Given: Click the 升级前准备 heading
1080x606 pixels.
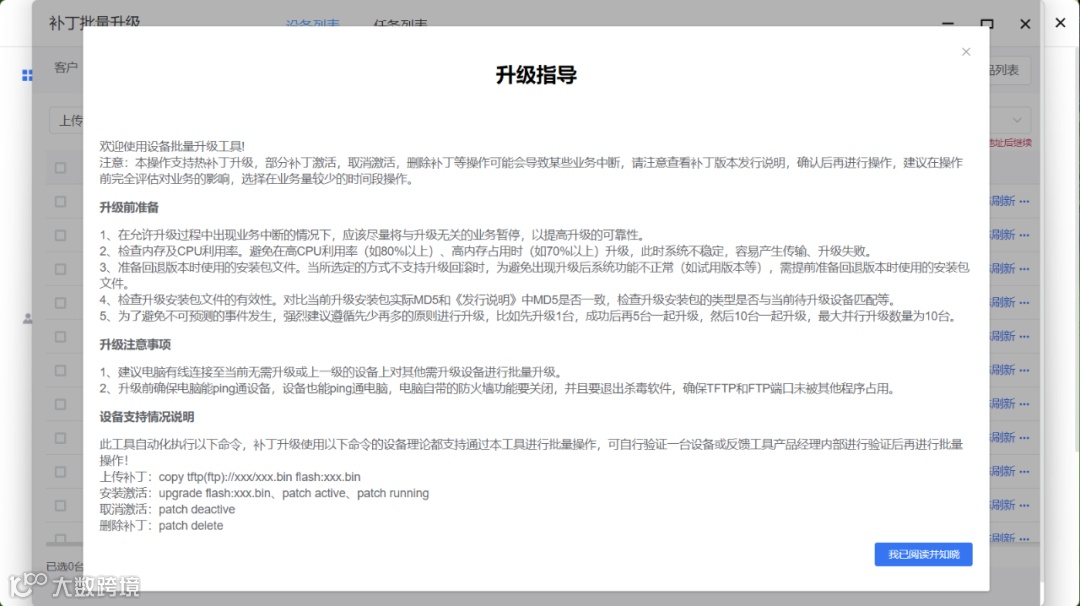Looking at the screenshot, I should click(129, 207).
